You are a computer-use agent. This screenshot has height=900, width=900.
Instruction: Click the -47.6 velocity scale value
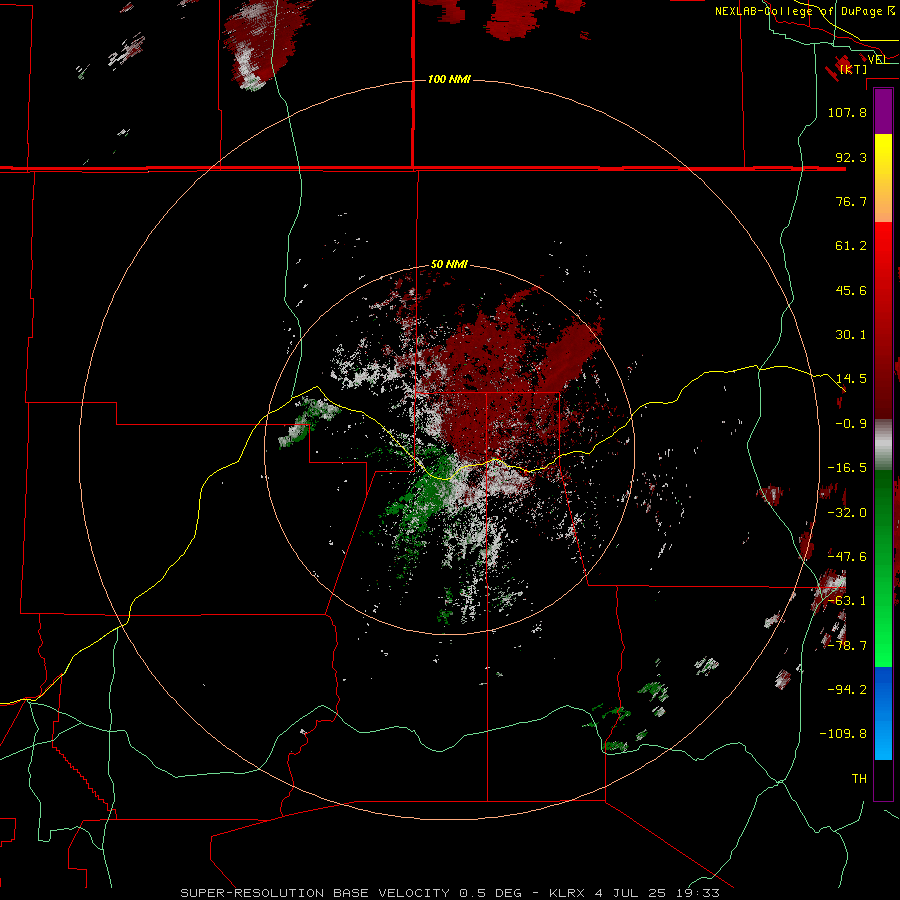click(847, 557)
